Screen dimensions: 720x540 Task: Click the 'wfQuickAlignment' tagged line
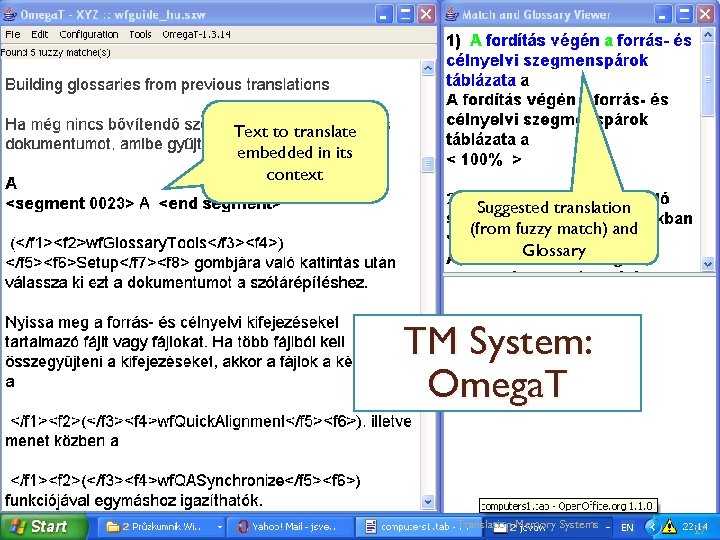click(x=211, y=421)
